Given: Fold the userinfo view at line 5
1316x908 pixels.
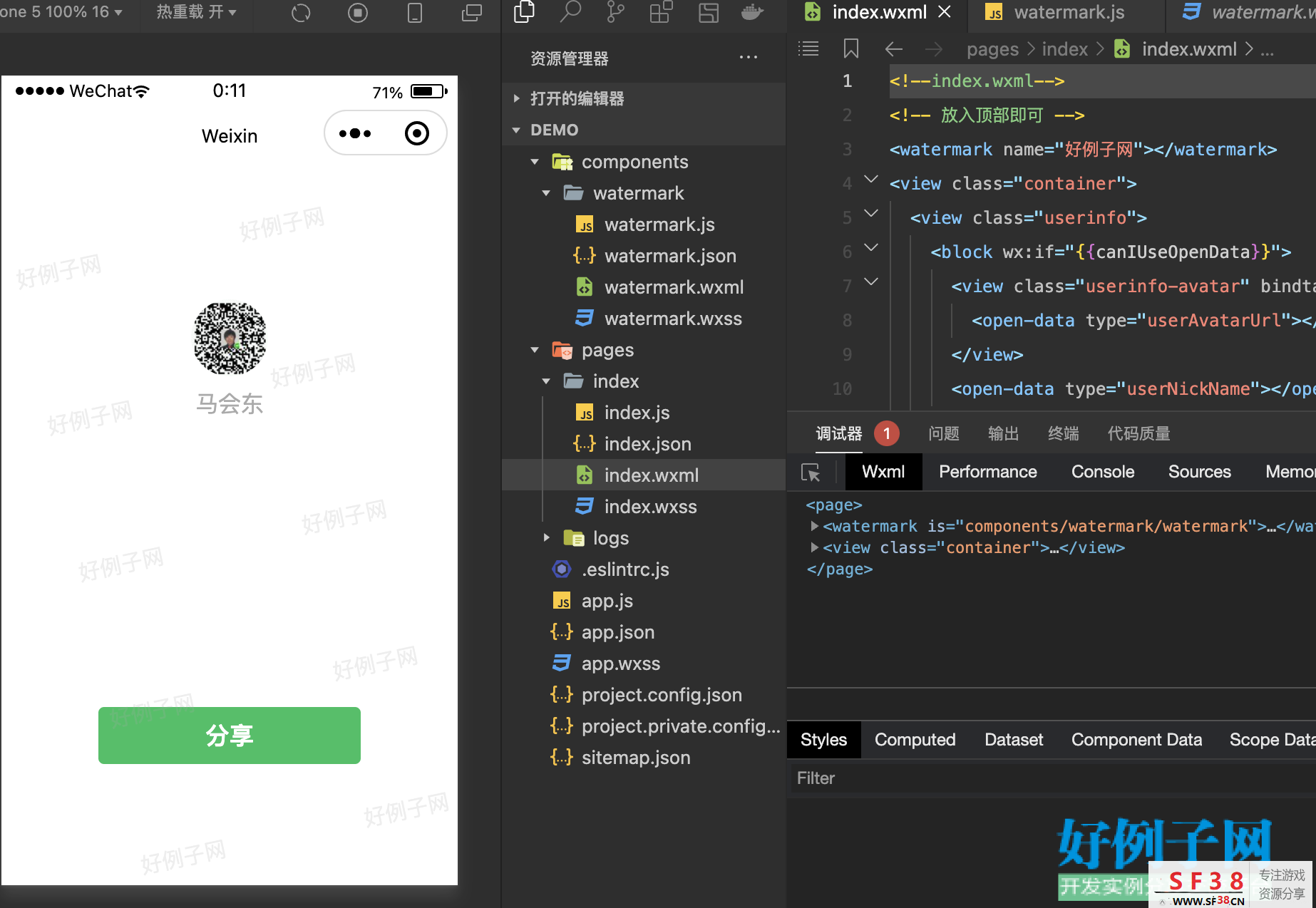Looking at the screenshot, I should coord(871,213).
